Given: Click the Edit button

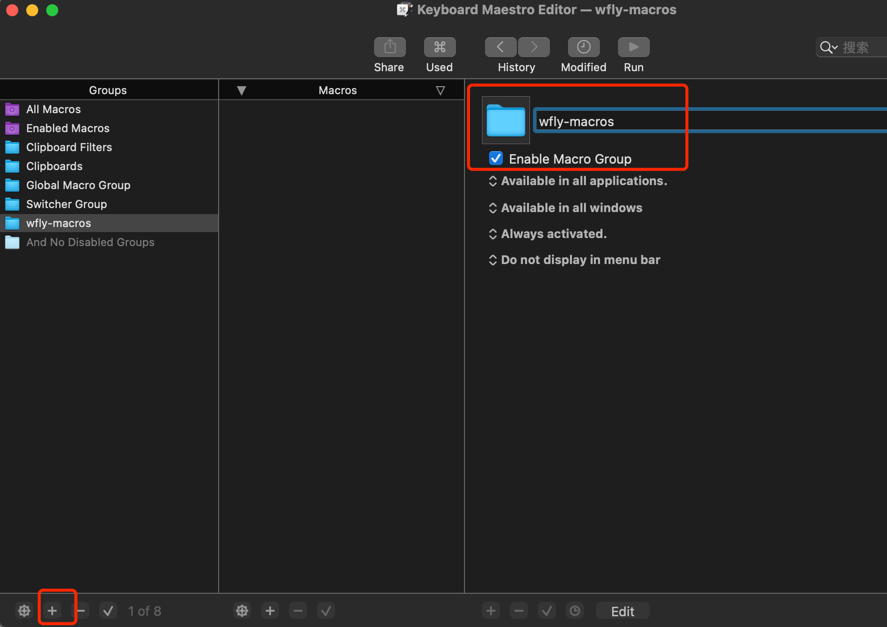Looking at the screenshot, I should (622, 611).
